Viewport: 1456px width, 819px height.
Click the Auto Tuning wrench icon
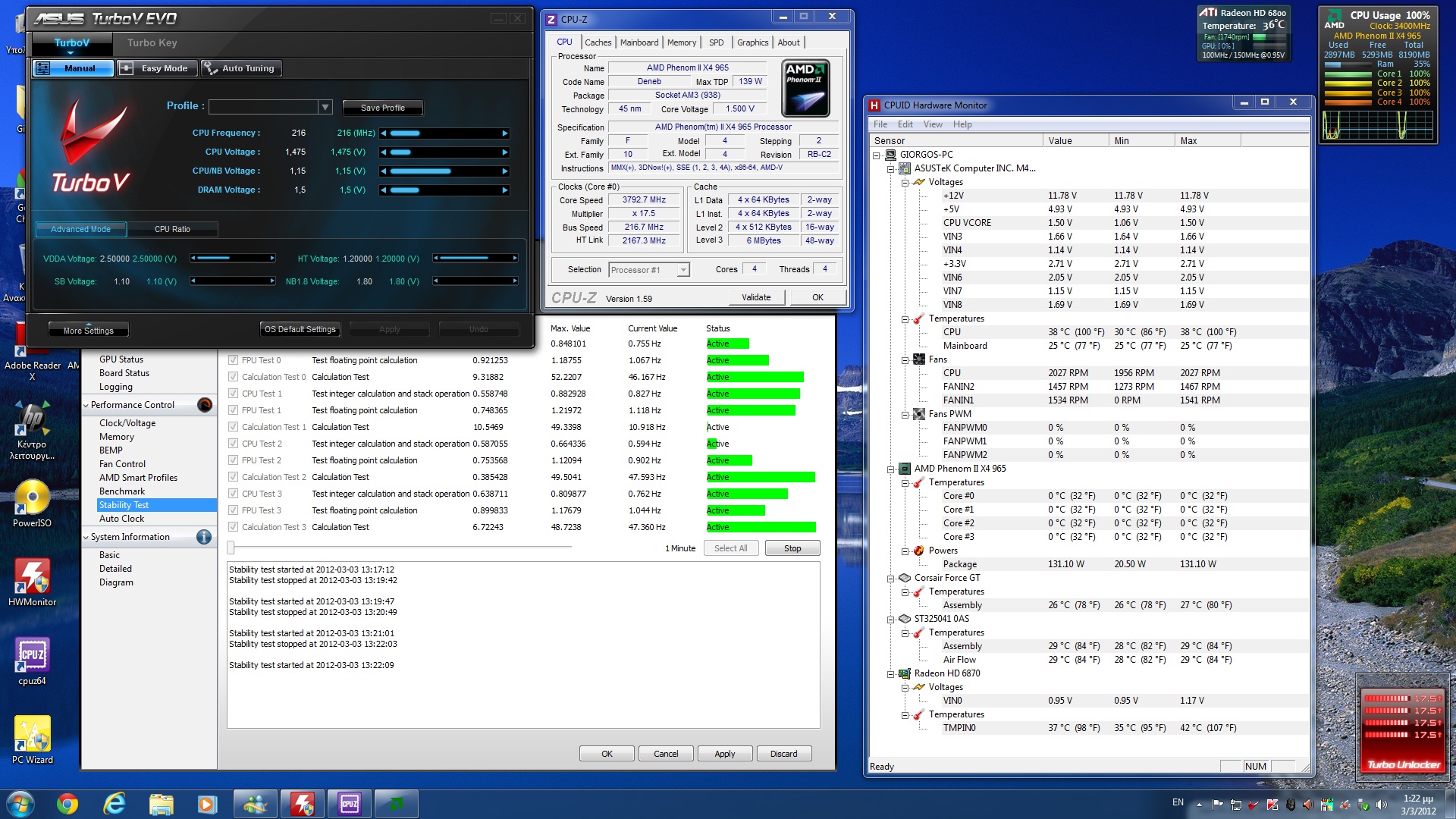(210, 68)
